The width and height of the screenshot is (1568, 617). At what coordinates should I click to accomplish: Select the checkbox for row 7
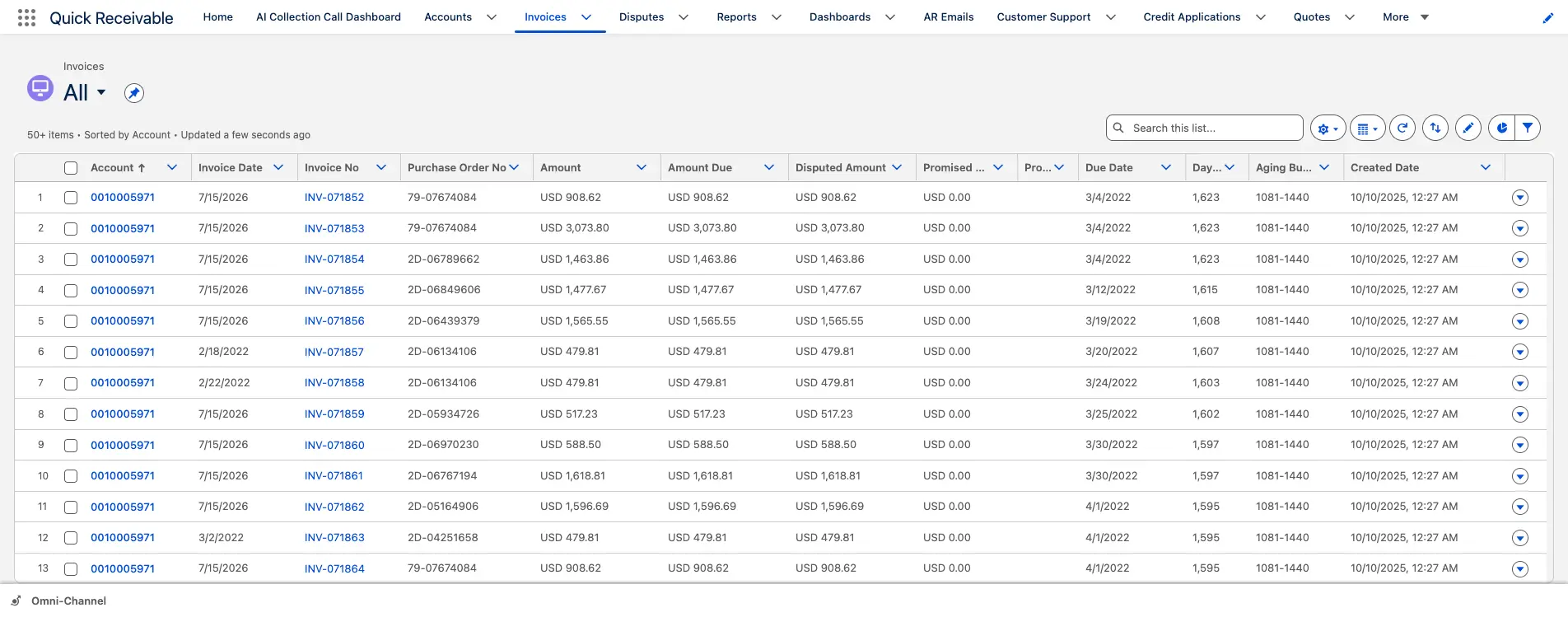71,384
